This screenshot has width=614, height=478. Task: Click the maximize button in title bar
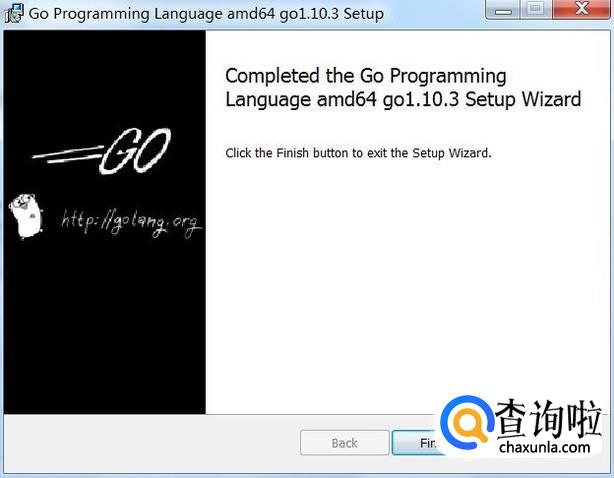[x=535, y=10]
